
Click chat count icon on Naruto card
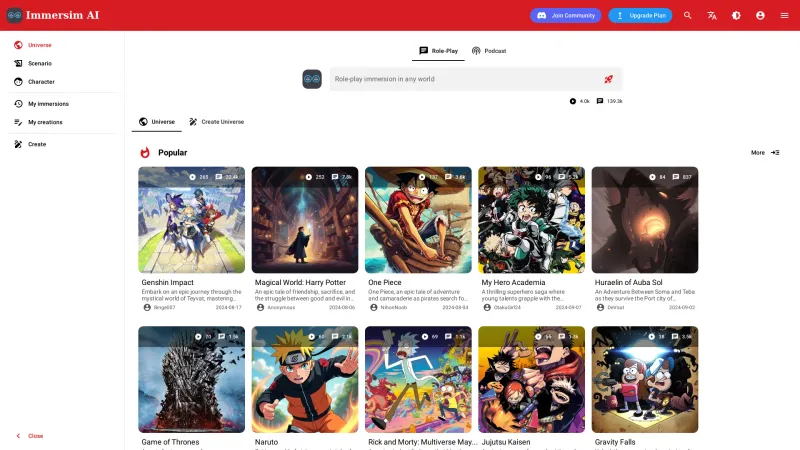(335, 337)
